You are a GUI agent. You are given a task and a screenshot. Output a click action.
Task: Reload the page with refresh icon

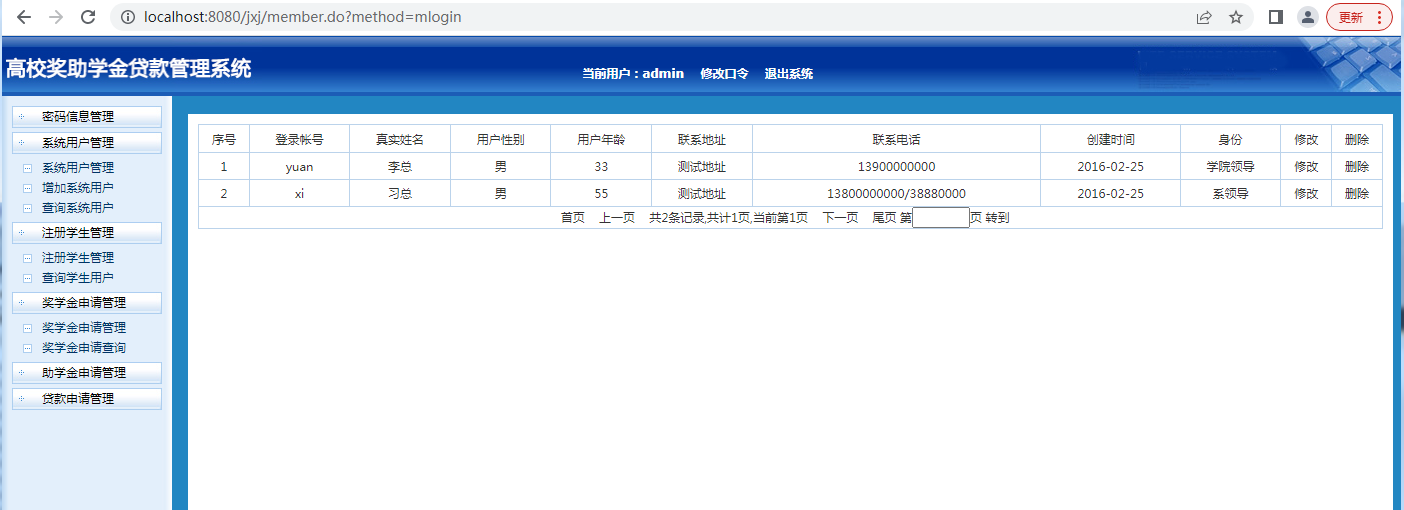tap(88, 17)
